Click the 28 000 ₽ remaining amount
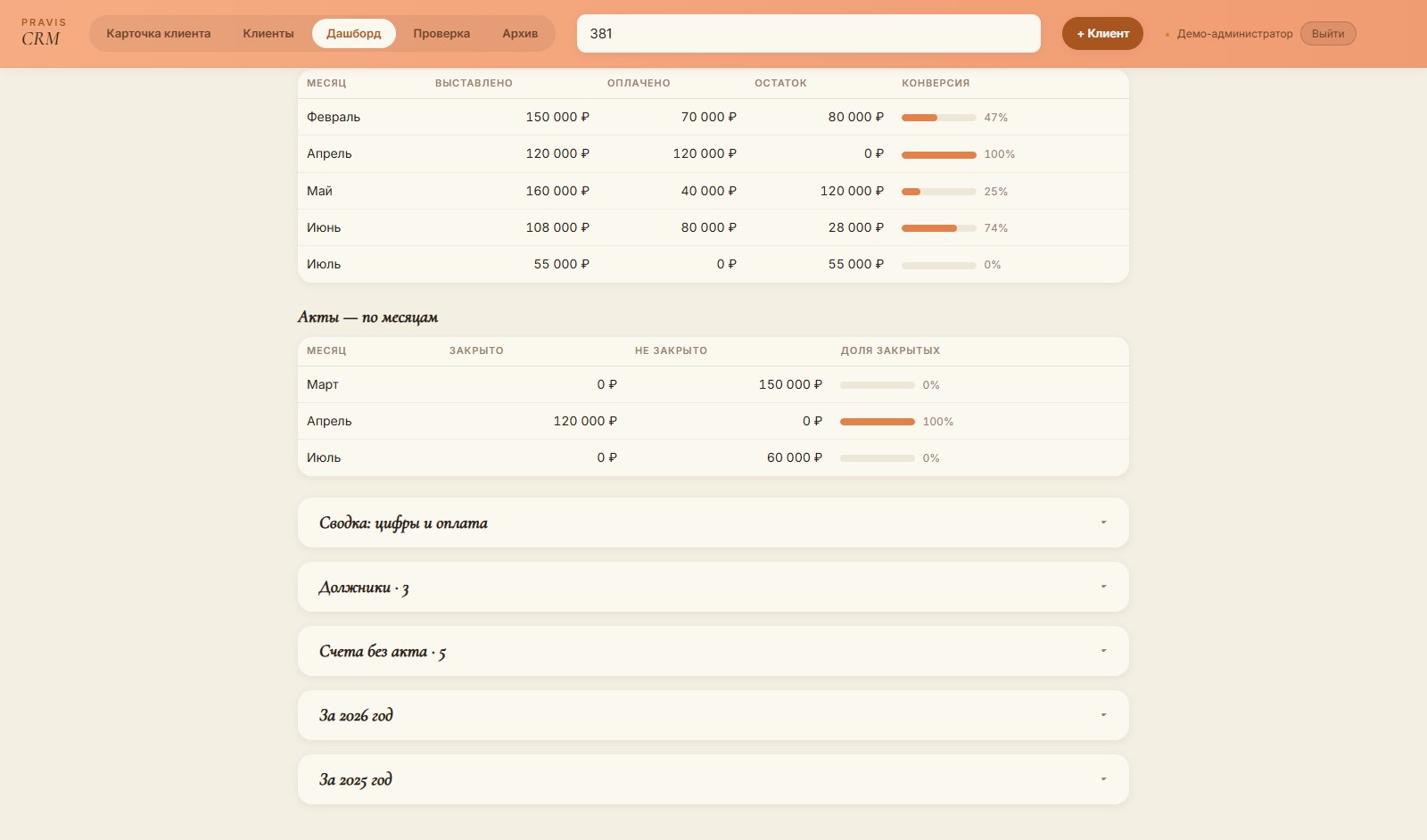 coord(856,227)
